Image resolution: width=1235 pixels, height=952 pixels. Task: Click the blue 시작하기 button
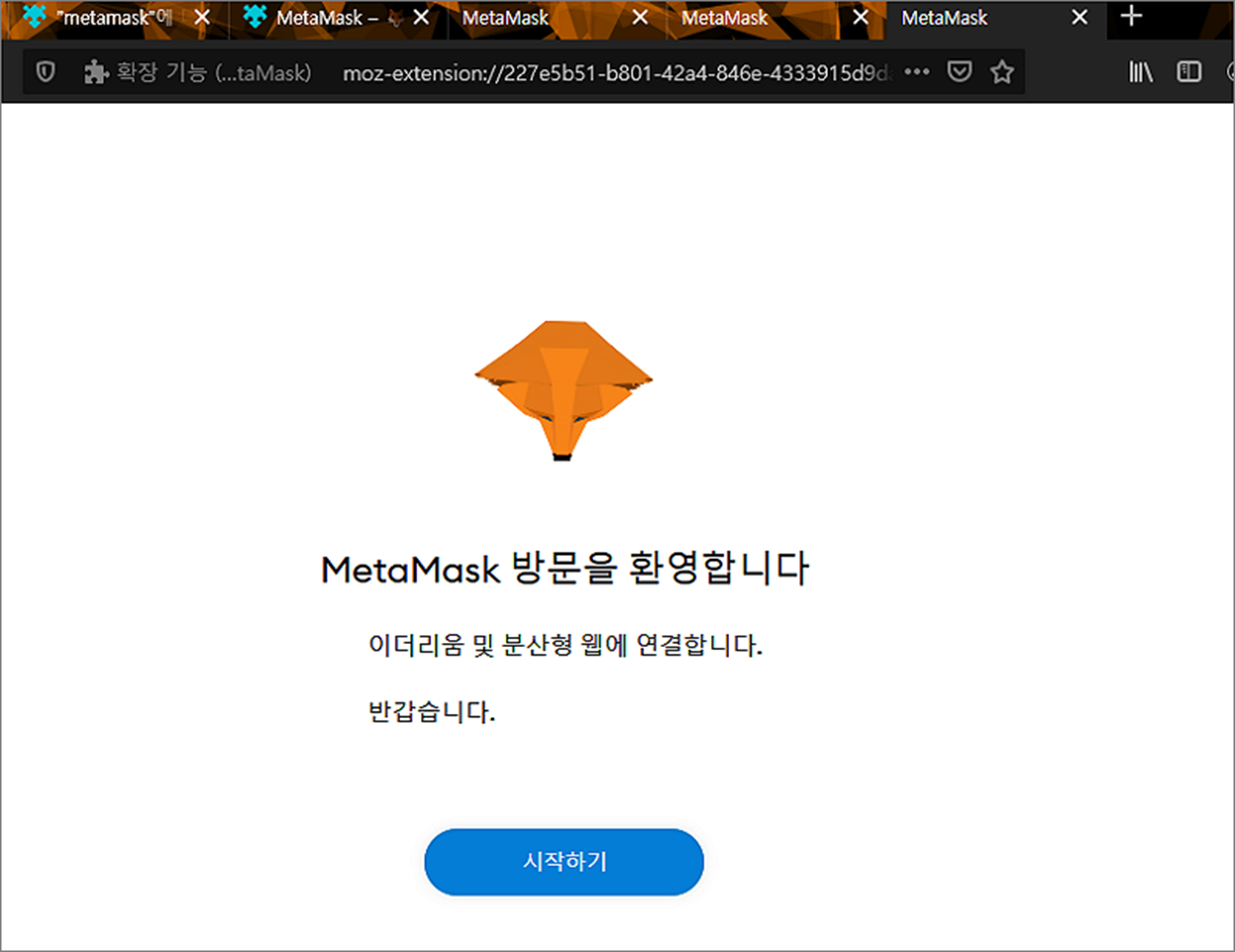[564, 862]
